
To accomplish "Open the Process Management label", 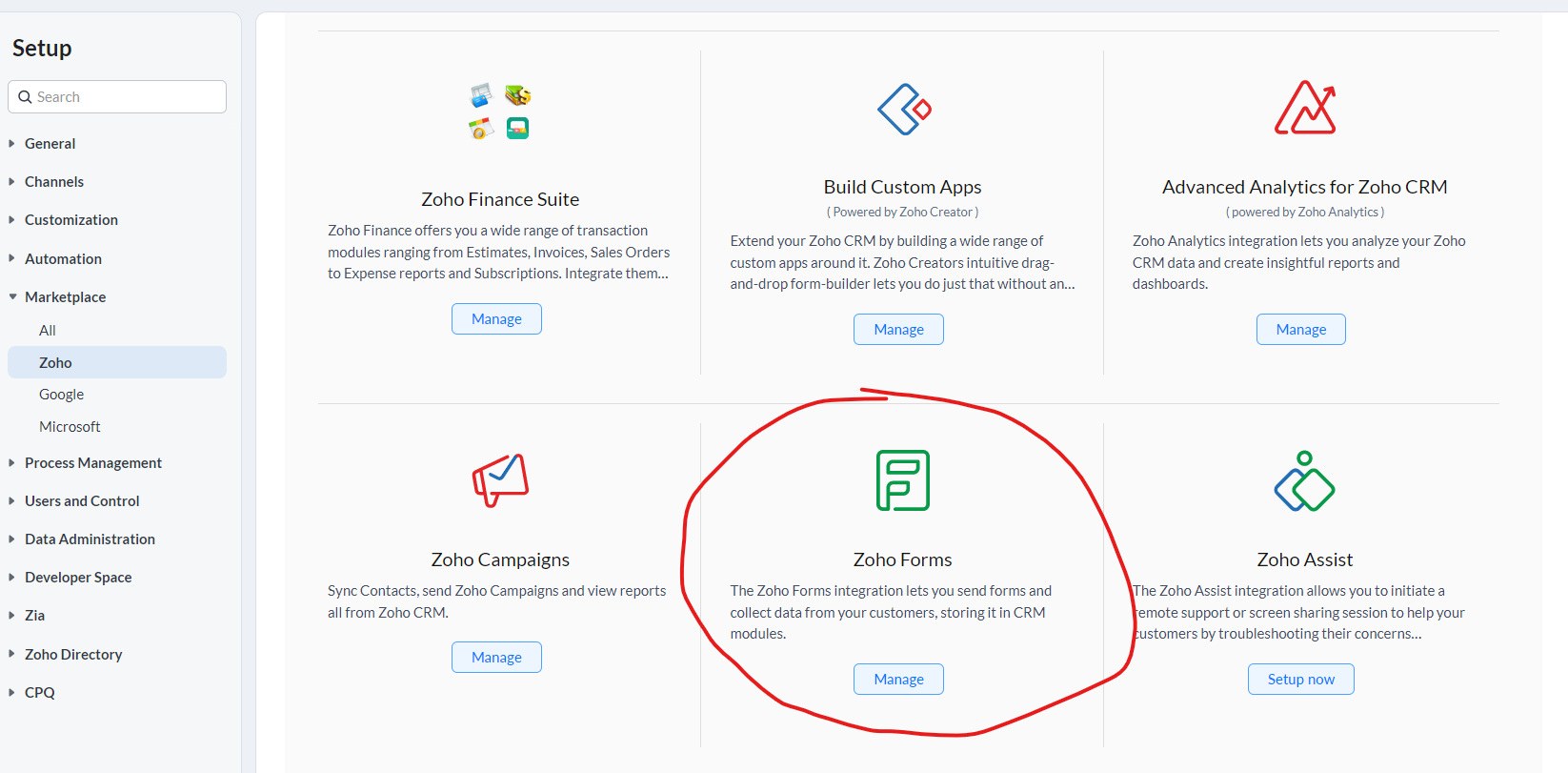I will (x=93, y=463).
